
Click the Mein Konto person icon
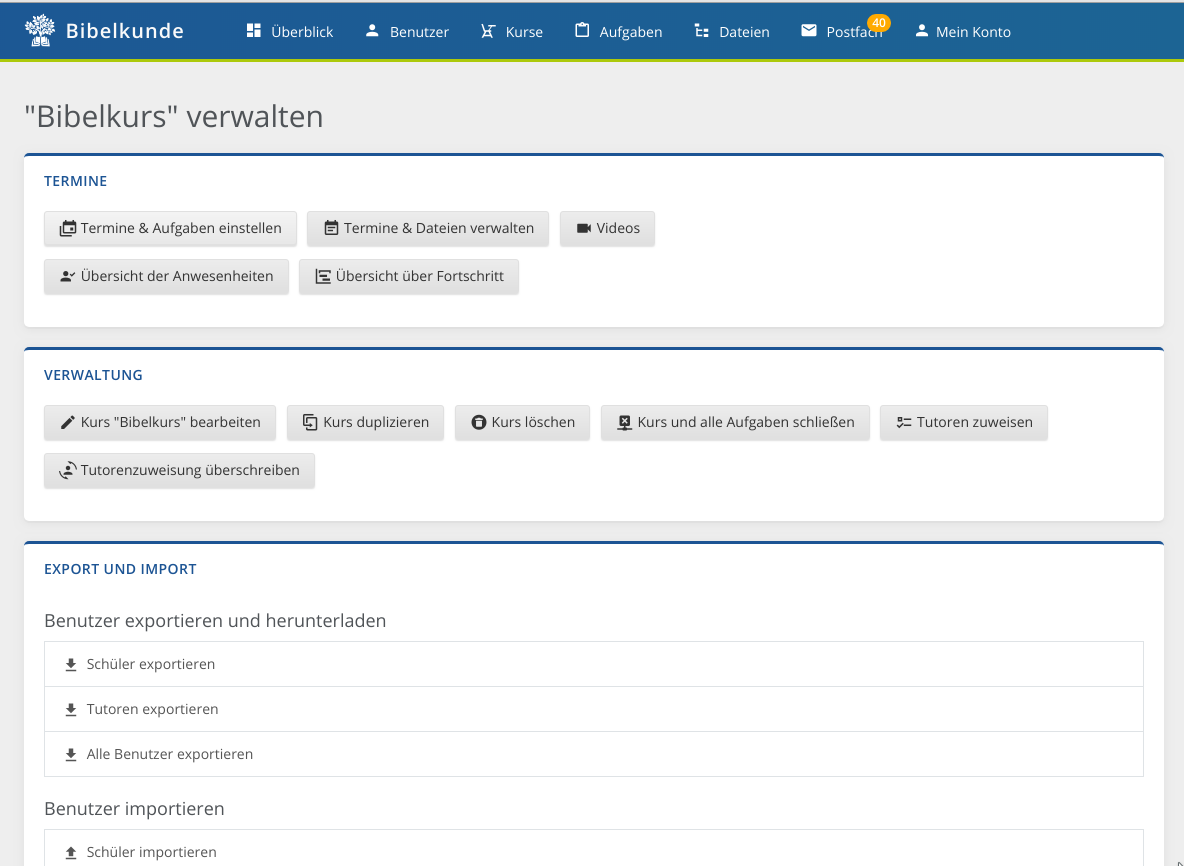(921, 31)
